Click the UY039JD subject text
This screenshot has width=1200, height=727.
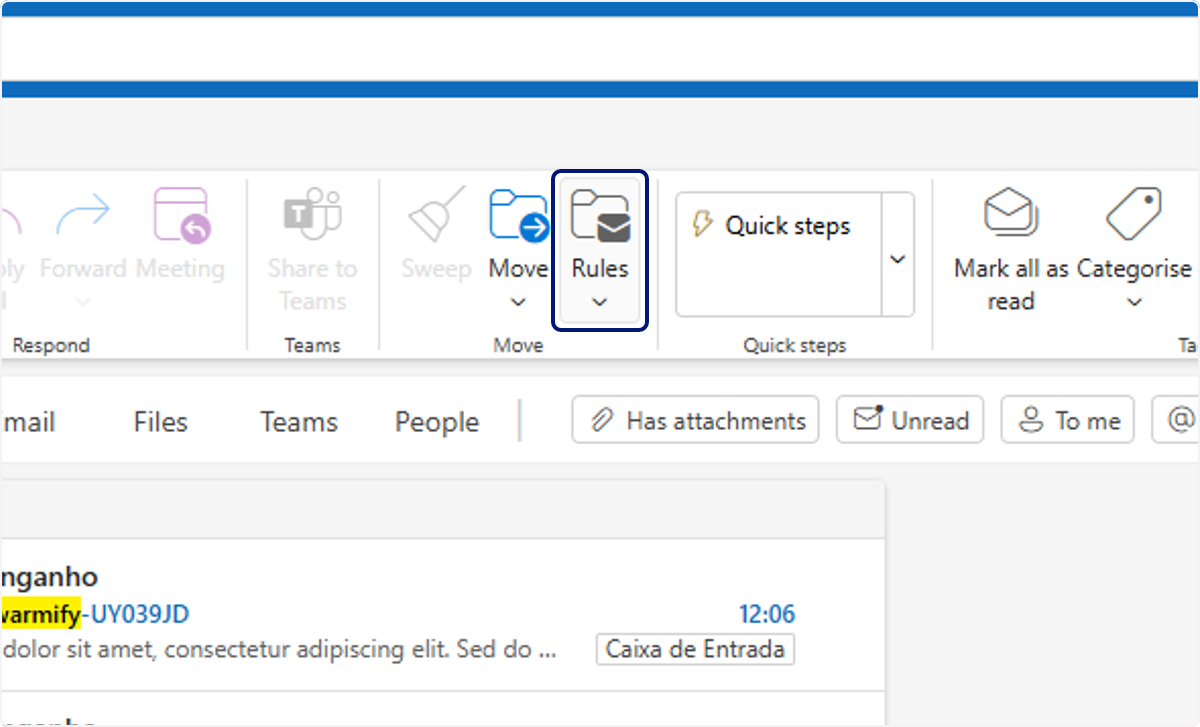[x=139, y=613]
